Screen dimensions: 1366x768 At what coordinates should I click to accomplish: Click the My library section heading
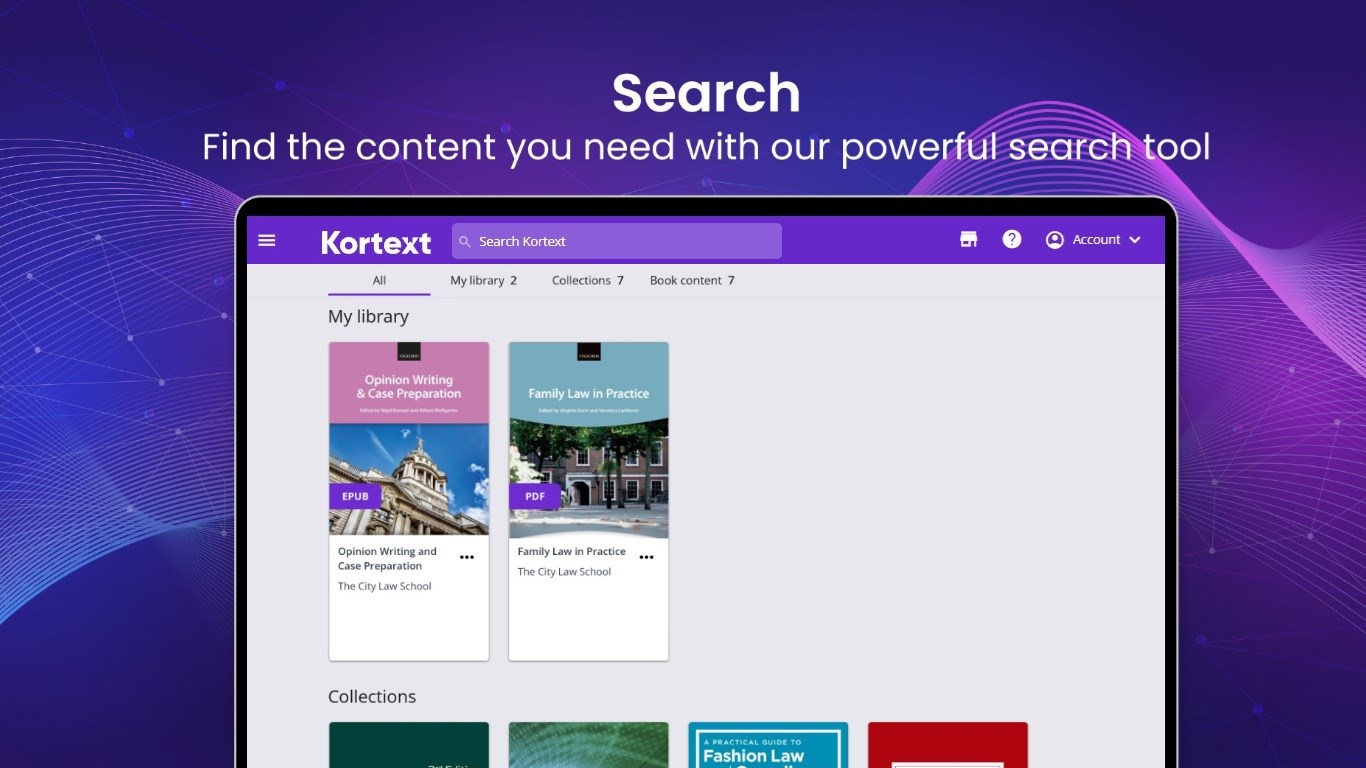pyautogui.click(x=368, y=317)
